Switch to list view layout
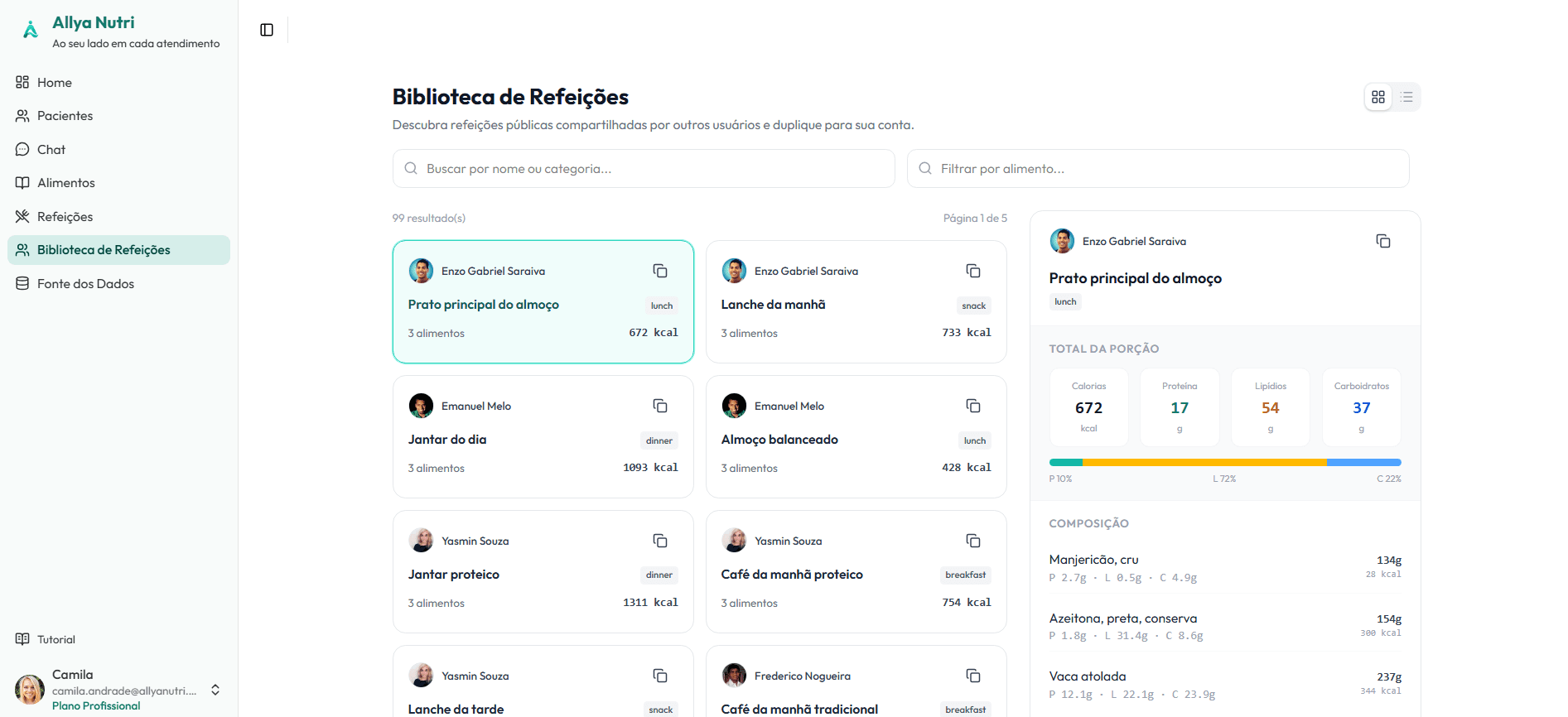This screenshot has width=1568, height=717. pos(1406,97)
